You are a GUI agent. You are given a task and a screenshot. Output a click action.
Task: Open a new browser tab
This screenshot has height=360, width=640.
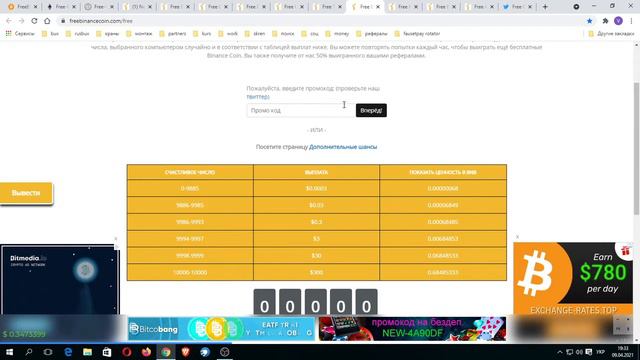click(545, 7)
